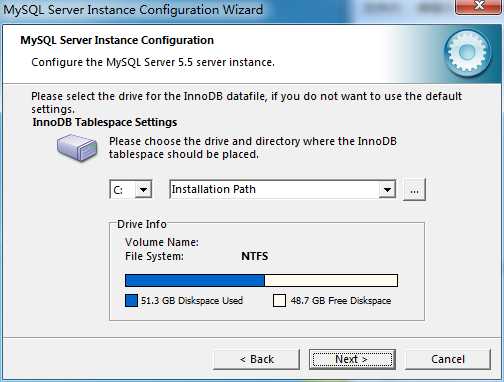Click the 48.7 GB Free Diskspace label
The height and width of the screenshot is (382, 504).
pos(341,301)
